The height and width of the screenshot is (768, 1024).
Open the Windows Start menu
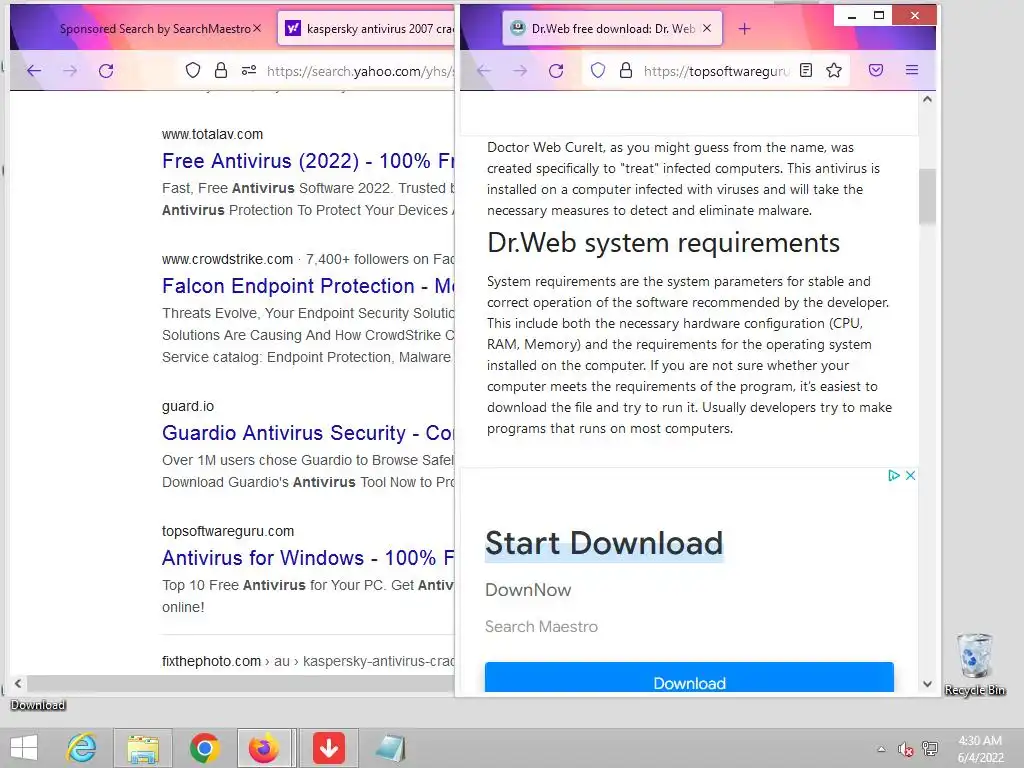coord(24,748)
